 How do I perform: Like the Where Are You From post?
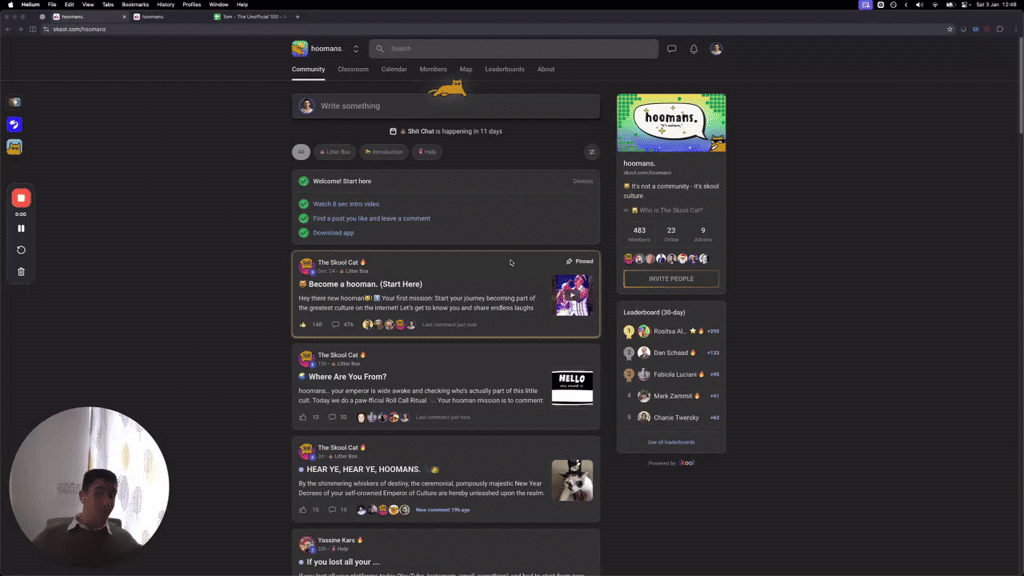[302, 417]
